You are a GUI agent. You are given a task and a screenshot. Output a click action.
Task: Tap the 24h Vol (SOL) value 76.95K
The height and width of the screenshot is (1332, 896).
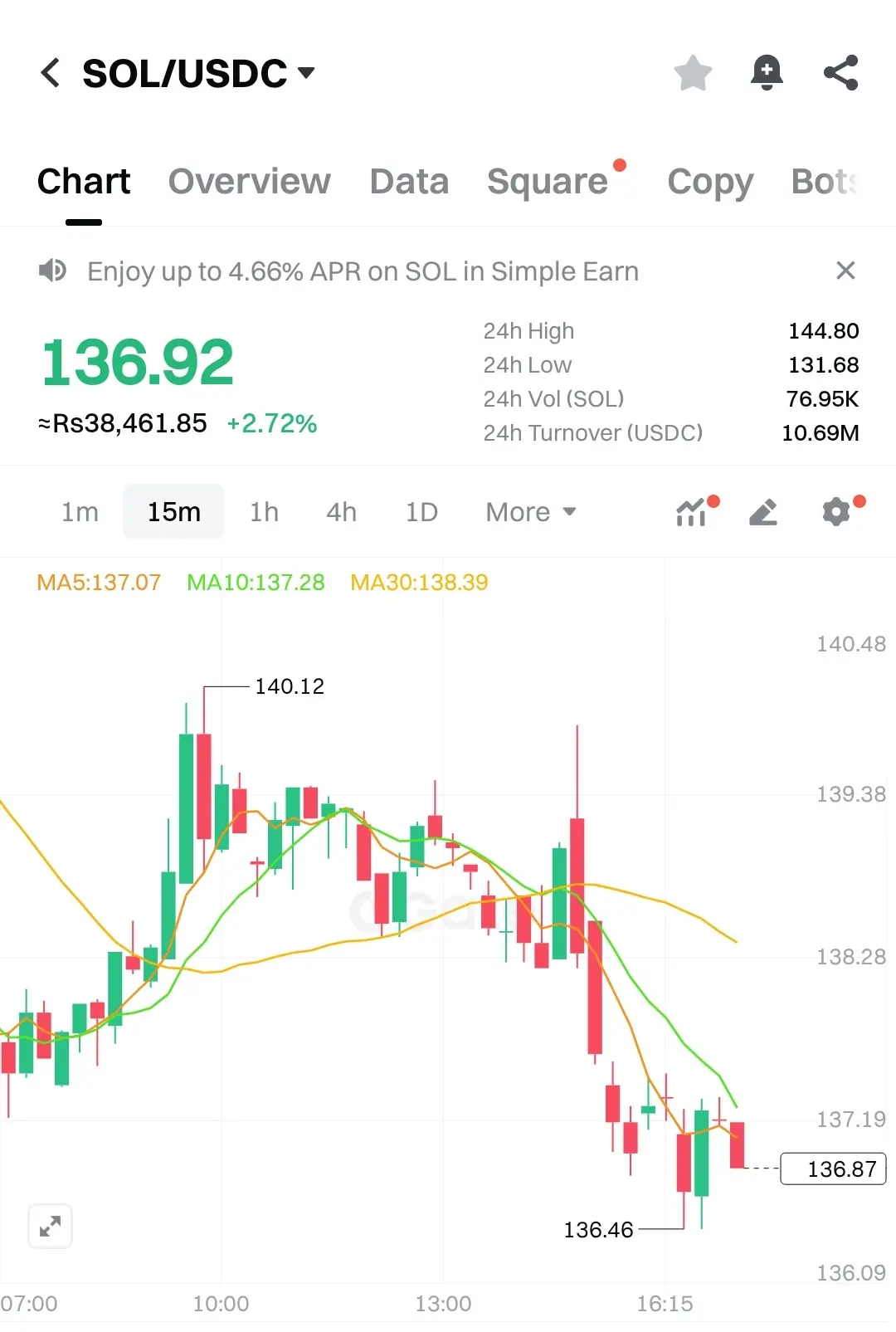822,399
